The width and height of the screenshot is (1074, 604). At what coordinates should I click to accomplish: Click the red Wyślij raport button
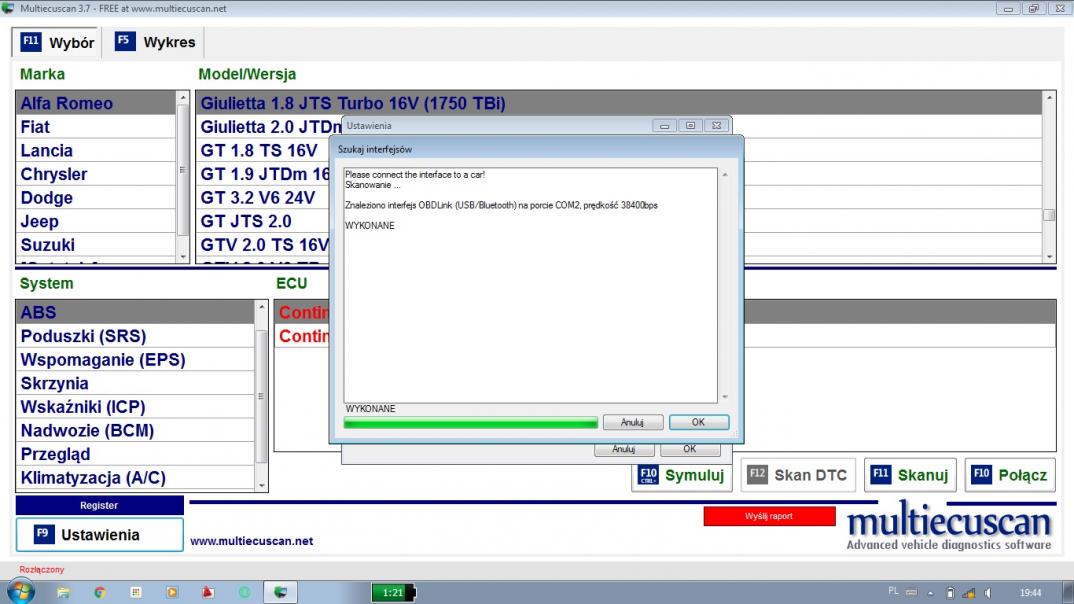(769, 516)
